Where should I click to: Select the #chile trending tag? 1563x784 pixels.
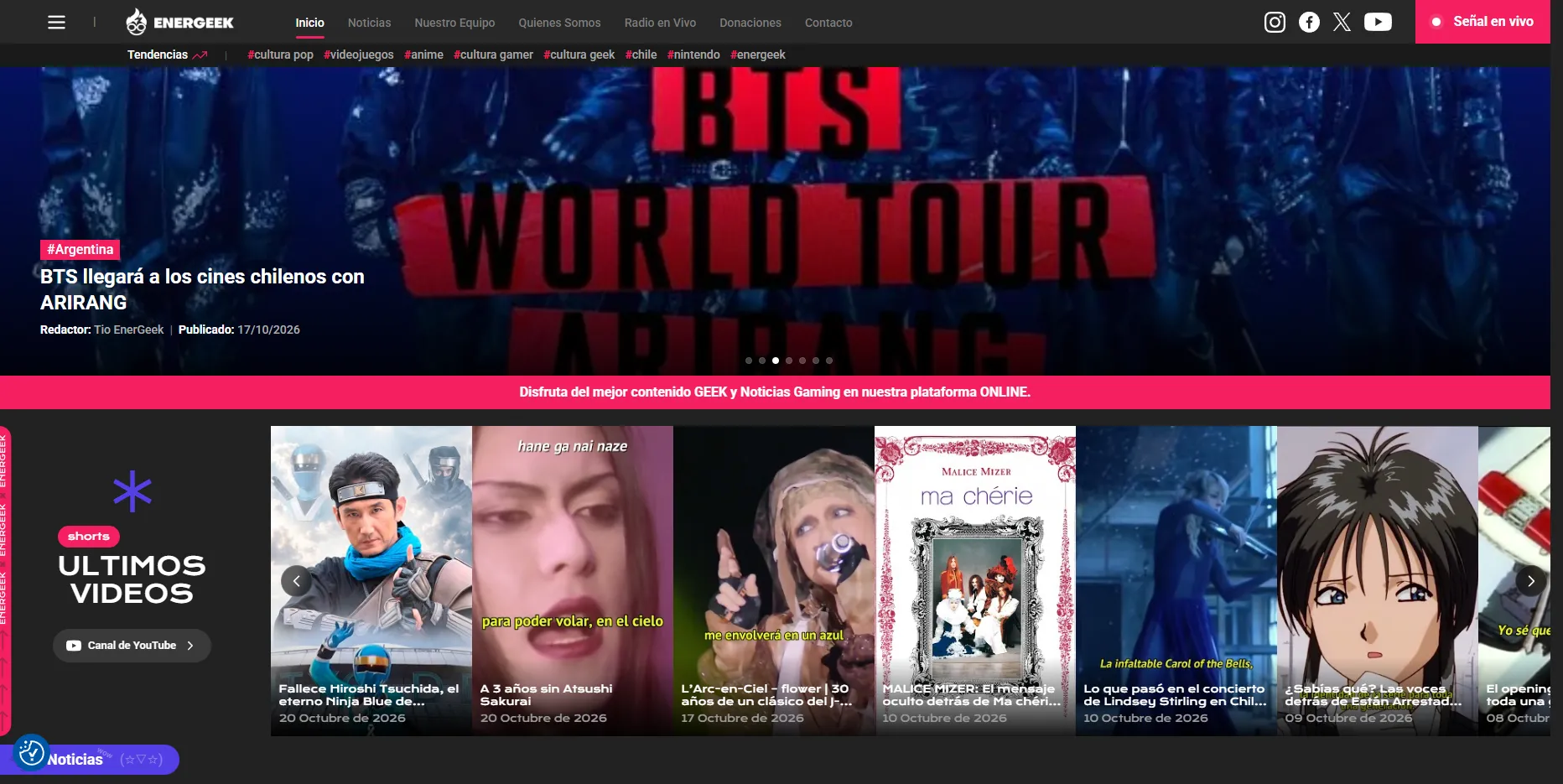(641, 55)
